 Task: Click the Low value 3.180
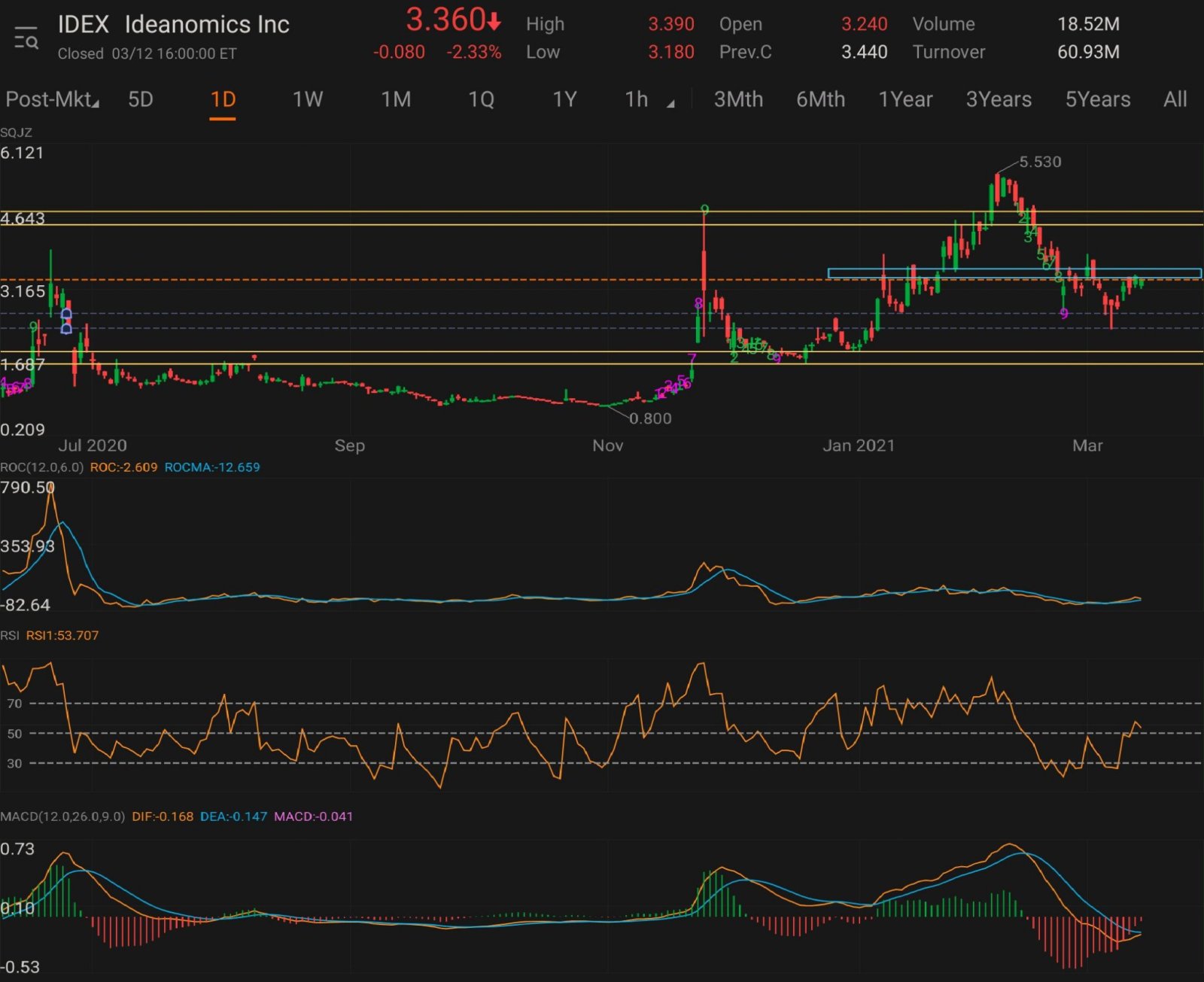point(671,52)
